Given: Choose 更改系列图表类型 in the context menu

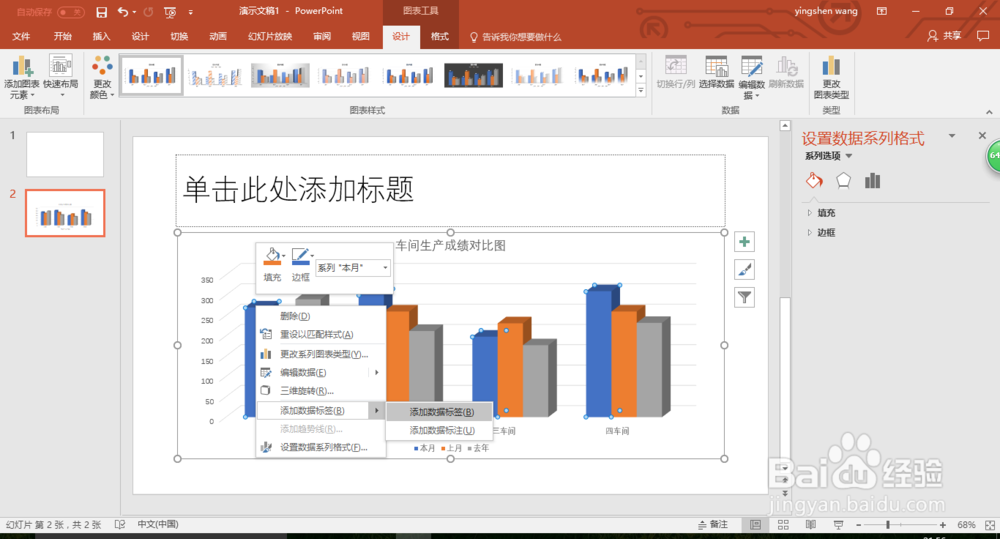Looking at the screenshot, I should [x=324, y=354].
